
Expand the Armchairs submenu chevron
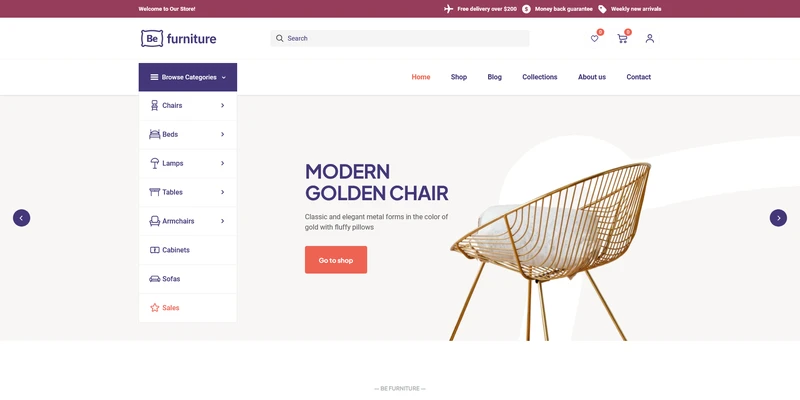[x=222, y=221]
